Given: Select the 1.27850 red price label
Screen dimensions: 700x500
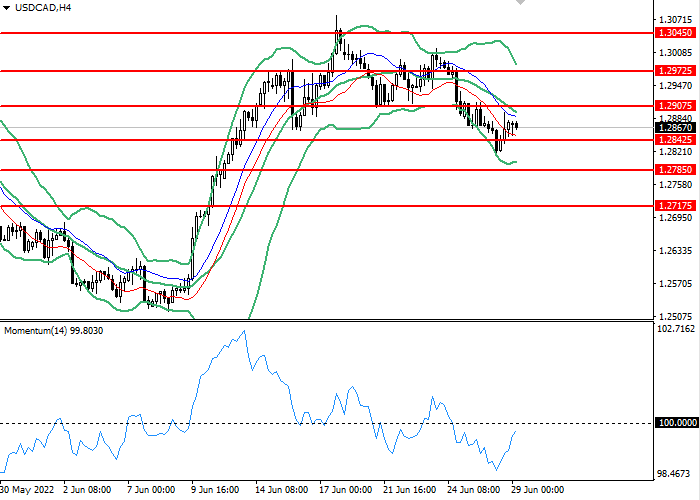Looking at the screenshot, I should [x=675, y=171].
